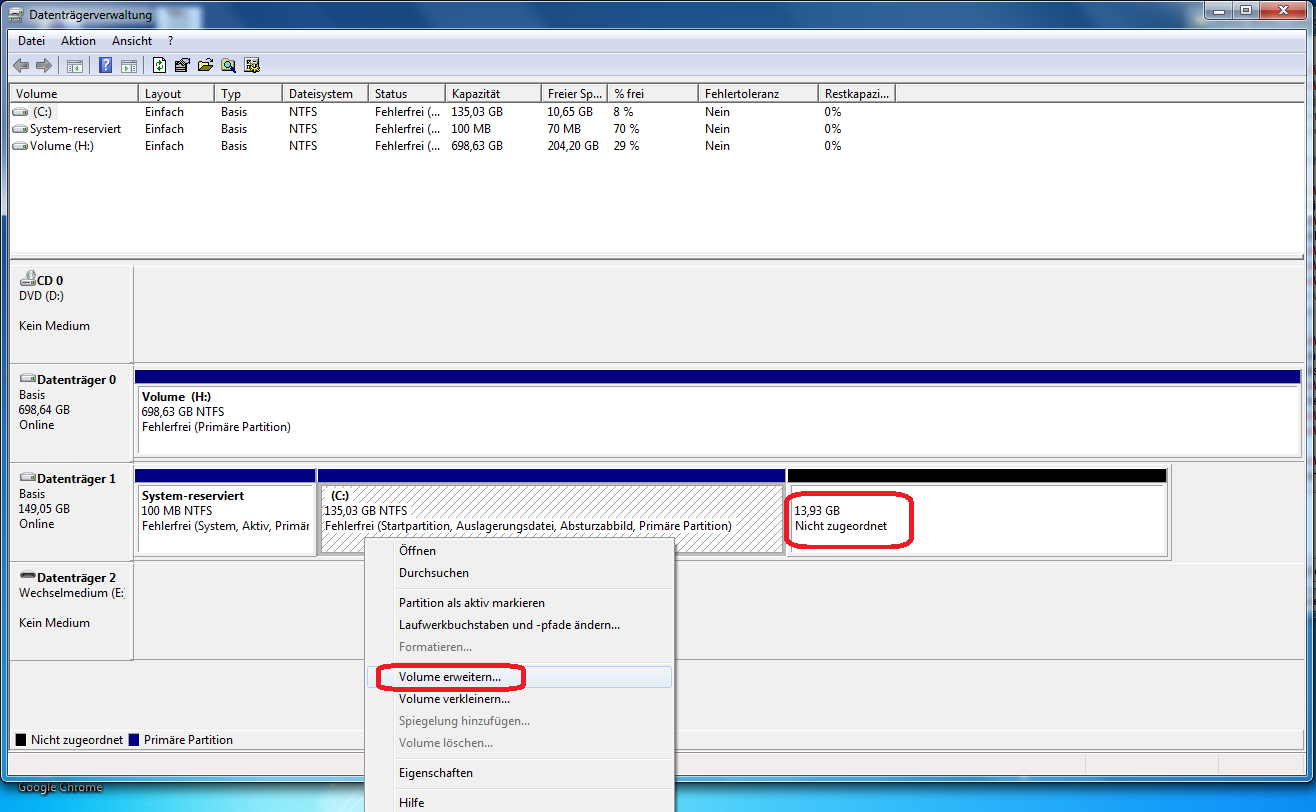The image size is (1316, 812).
Task: Sort list by Kapazität column header
Action: tap(492, 94)
